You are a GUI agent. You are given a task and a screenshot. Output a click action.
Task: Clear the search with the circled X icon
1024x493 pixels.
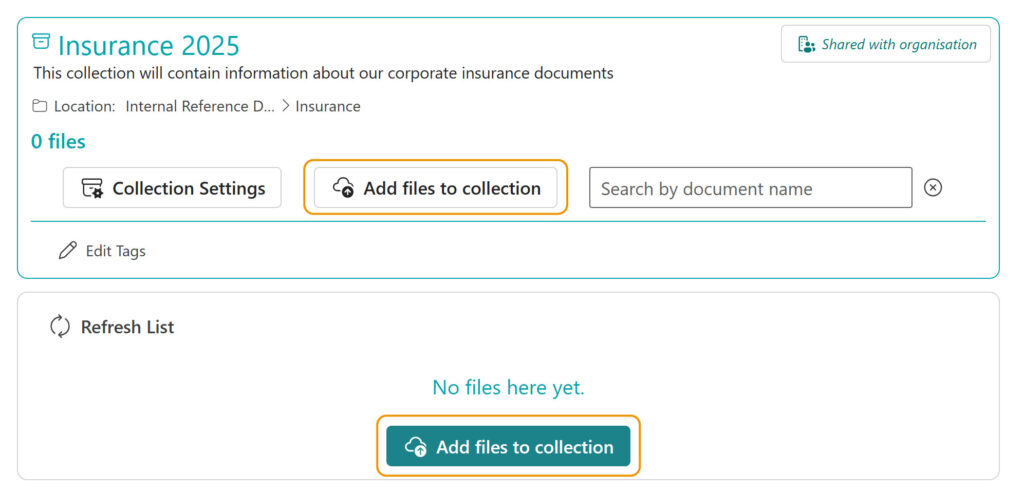[932, 187]
